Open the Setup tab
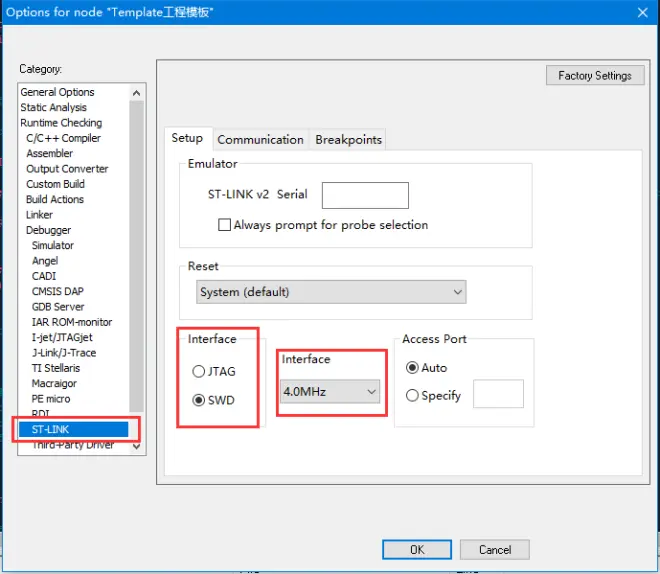660x574 pixels. pos(187,138)
